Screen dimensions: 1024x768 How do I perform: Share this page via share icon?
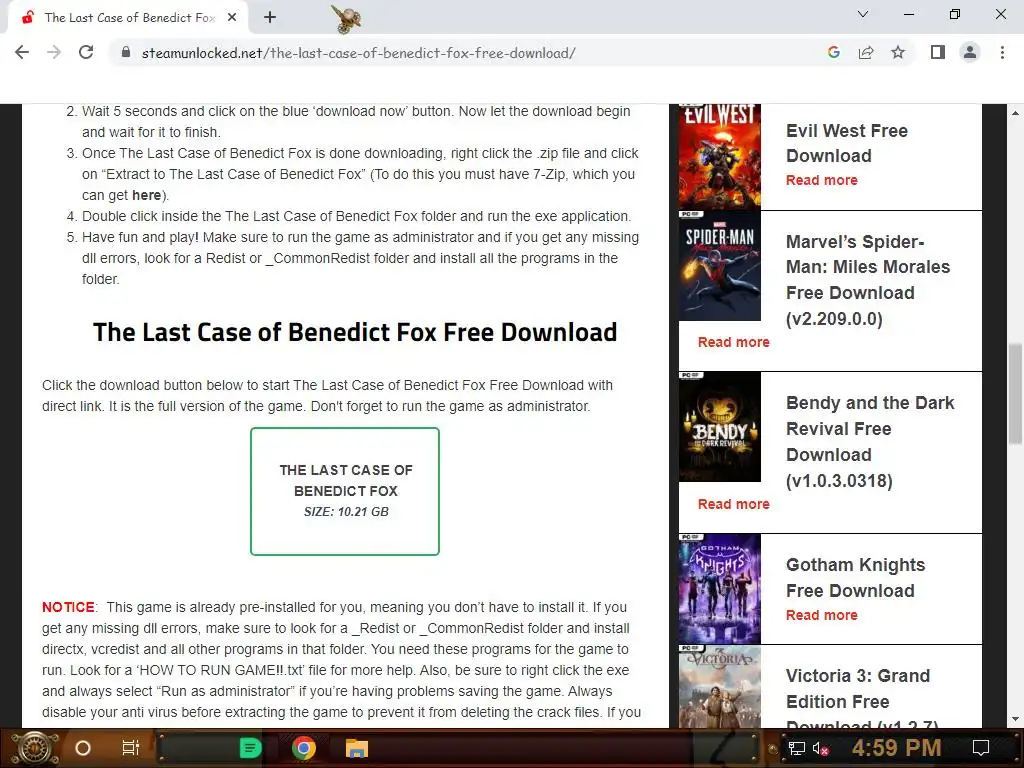(866, 52)
